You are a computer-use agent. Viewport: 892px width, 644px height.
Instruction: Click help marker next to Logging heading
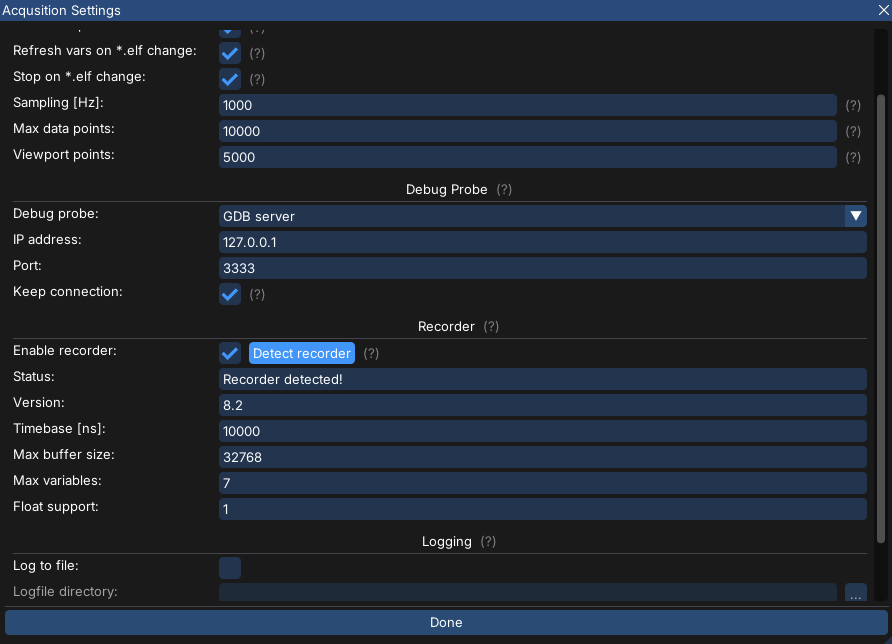point(488,541)
